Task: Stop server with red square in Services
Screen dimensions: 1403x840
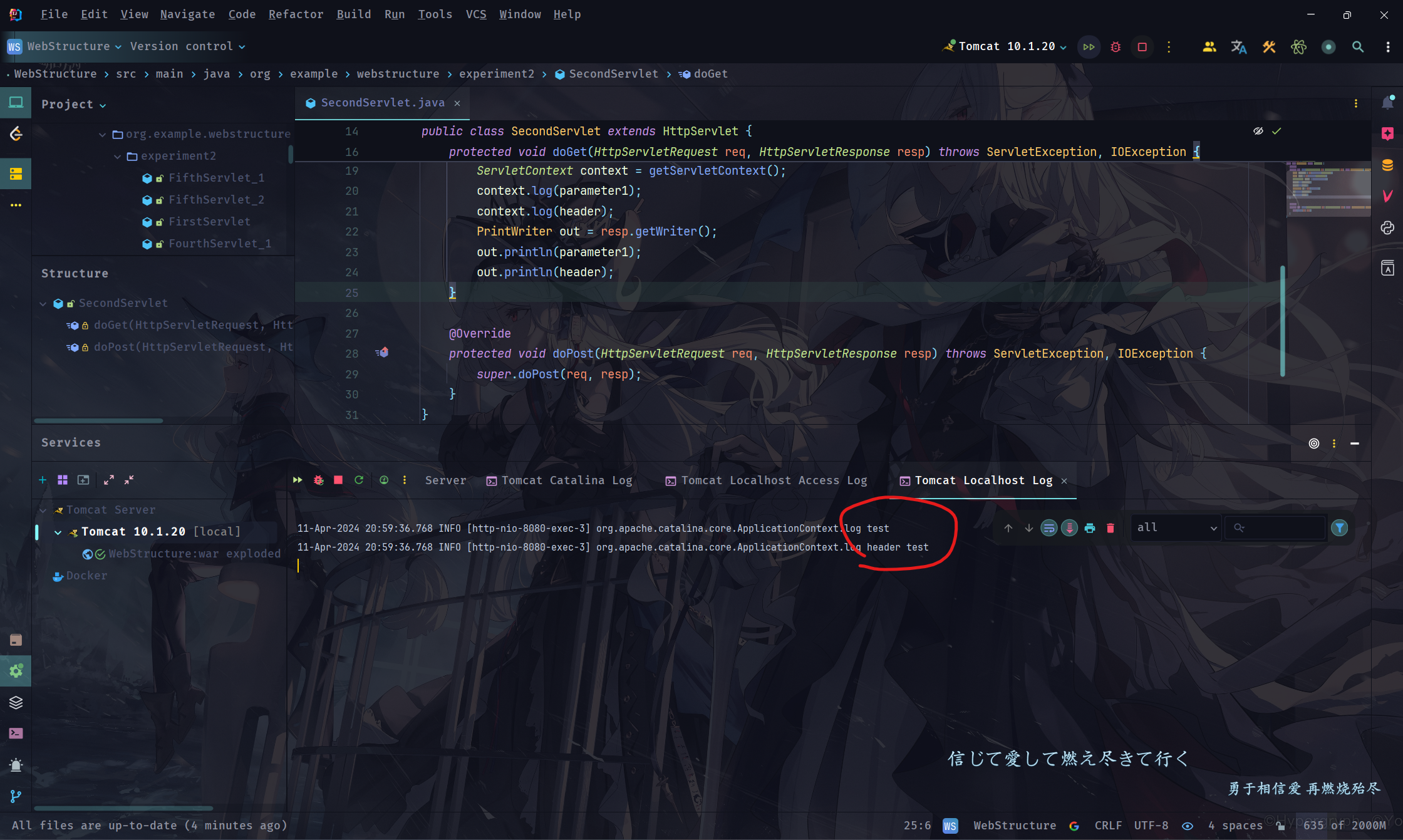Action: coord(338,480)
